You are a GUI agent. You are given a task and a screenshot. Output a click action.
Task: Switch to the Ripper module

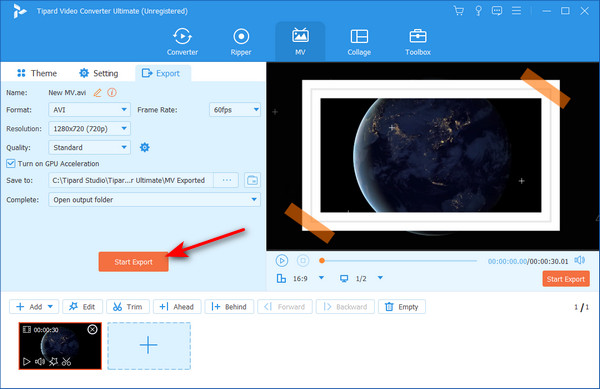(241, 42)
